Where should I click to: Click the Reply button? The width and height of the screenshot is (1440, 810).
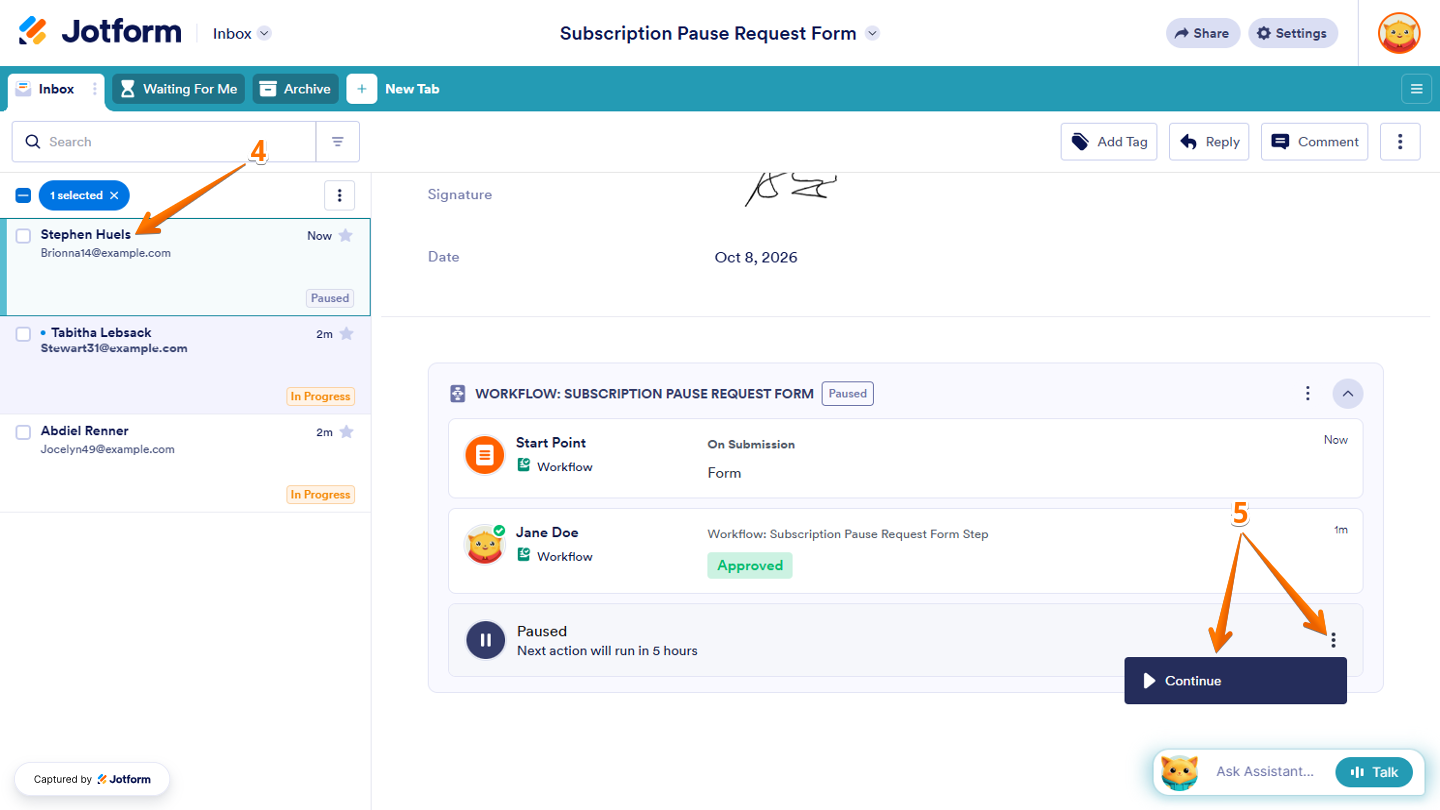point(1209,142)
